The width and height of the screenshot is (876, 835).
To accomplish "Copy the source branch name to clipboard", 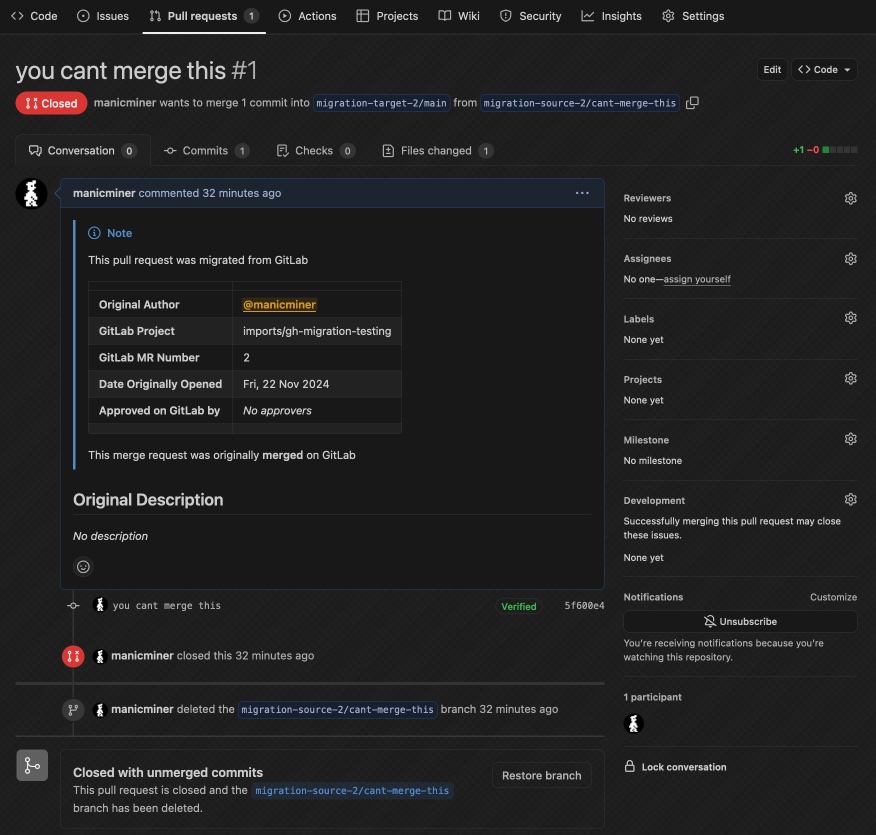I will (691, 102).
